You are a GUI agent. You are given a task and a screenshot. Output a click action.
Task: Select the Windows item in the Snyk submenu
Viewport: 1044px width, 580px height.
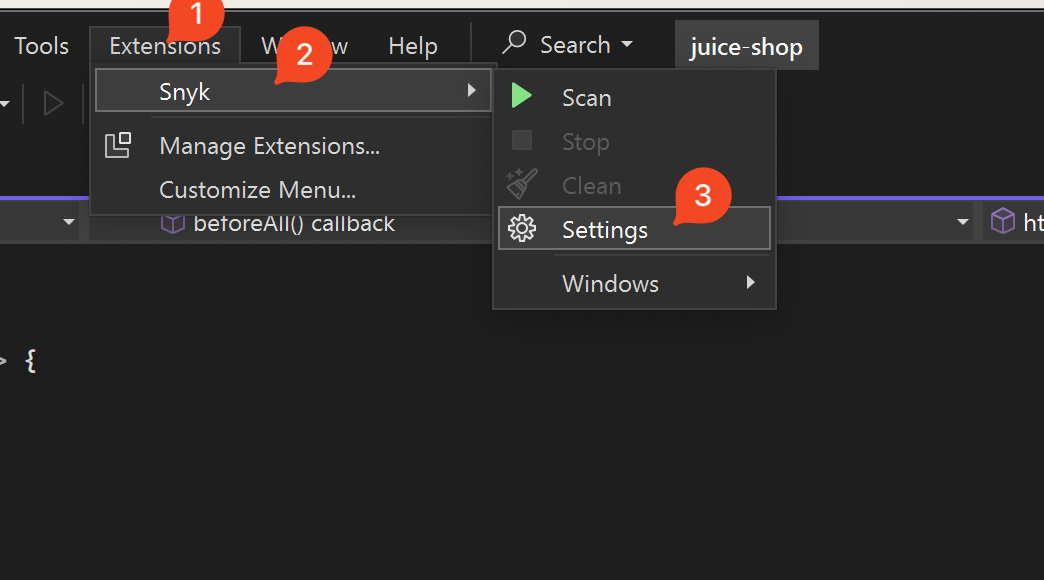point(610,283)
